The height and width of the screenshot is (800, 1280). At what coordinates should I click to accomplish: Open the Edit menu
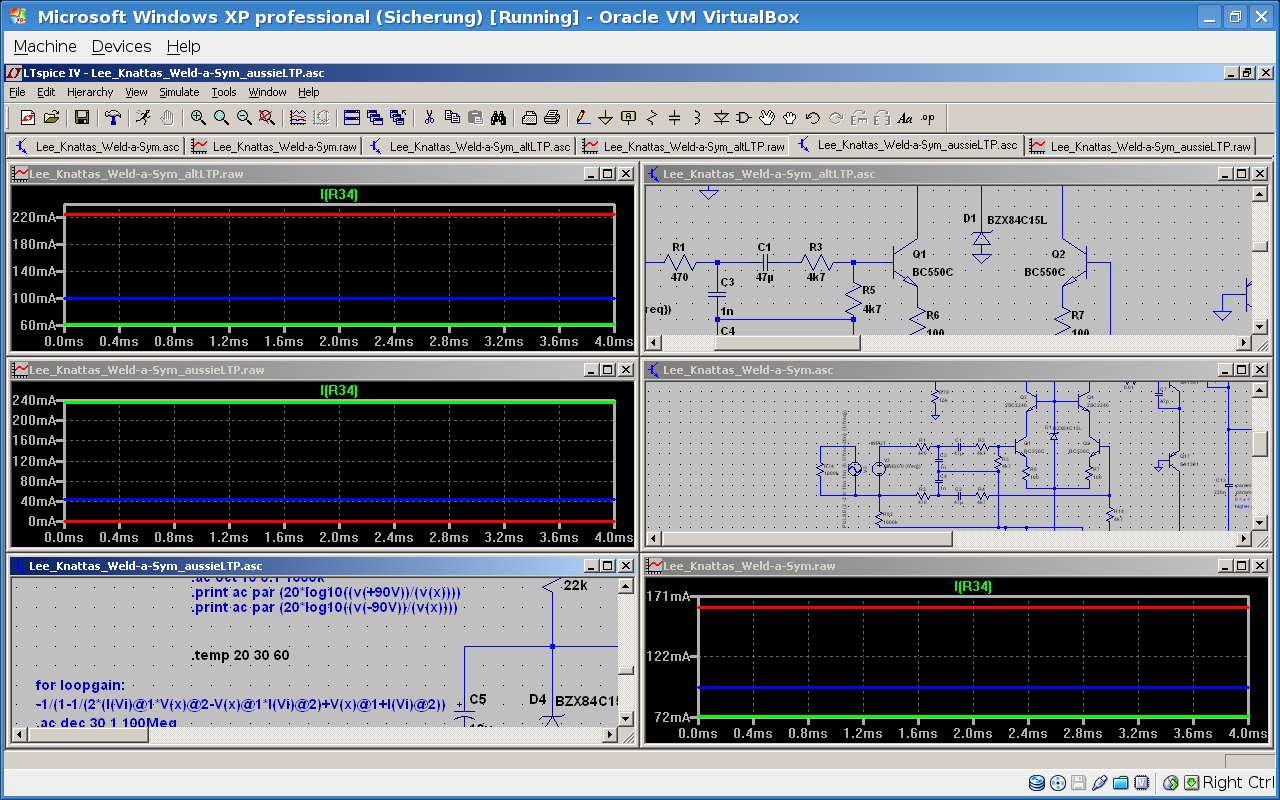(x=46, y=92)
